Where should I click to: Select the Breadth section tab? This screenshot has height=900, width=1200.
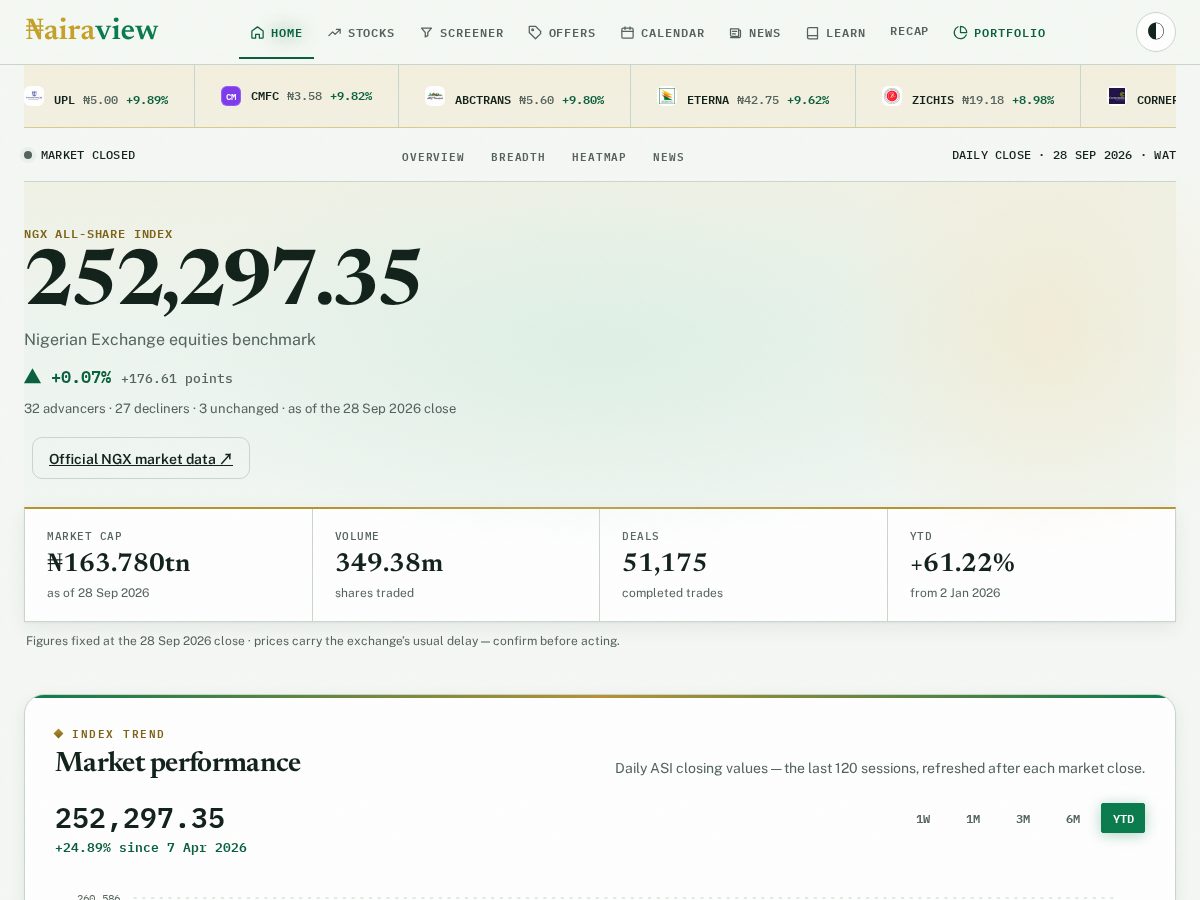pyautogui.click(x=518, y=157)
